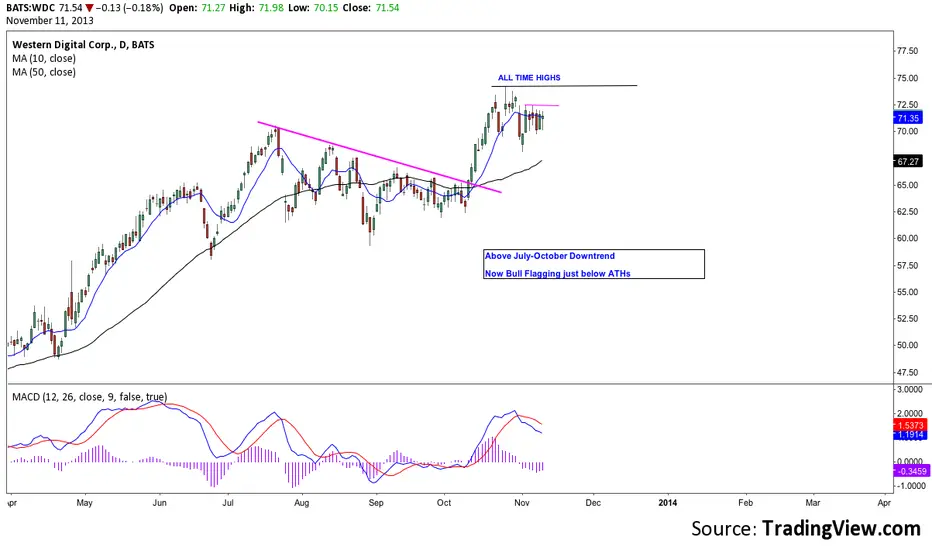Click the 47.50 price axis label
The width and height of the screenshot is (932, 550).
(907, 372)
